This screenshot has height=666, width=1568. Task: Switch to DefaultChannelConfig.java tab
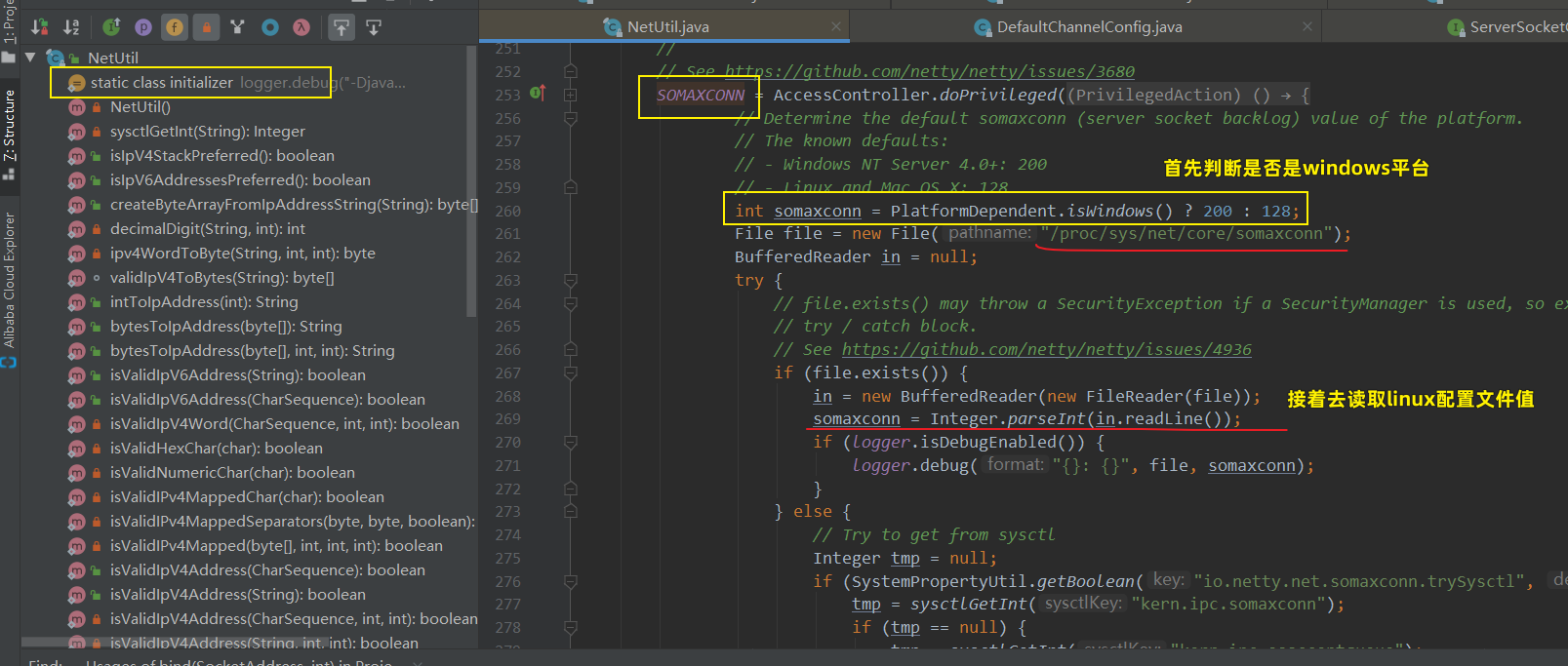click(x=1089, y=27)
